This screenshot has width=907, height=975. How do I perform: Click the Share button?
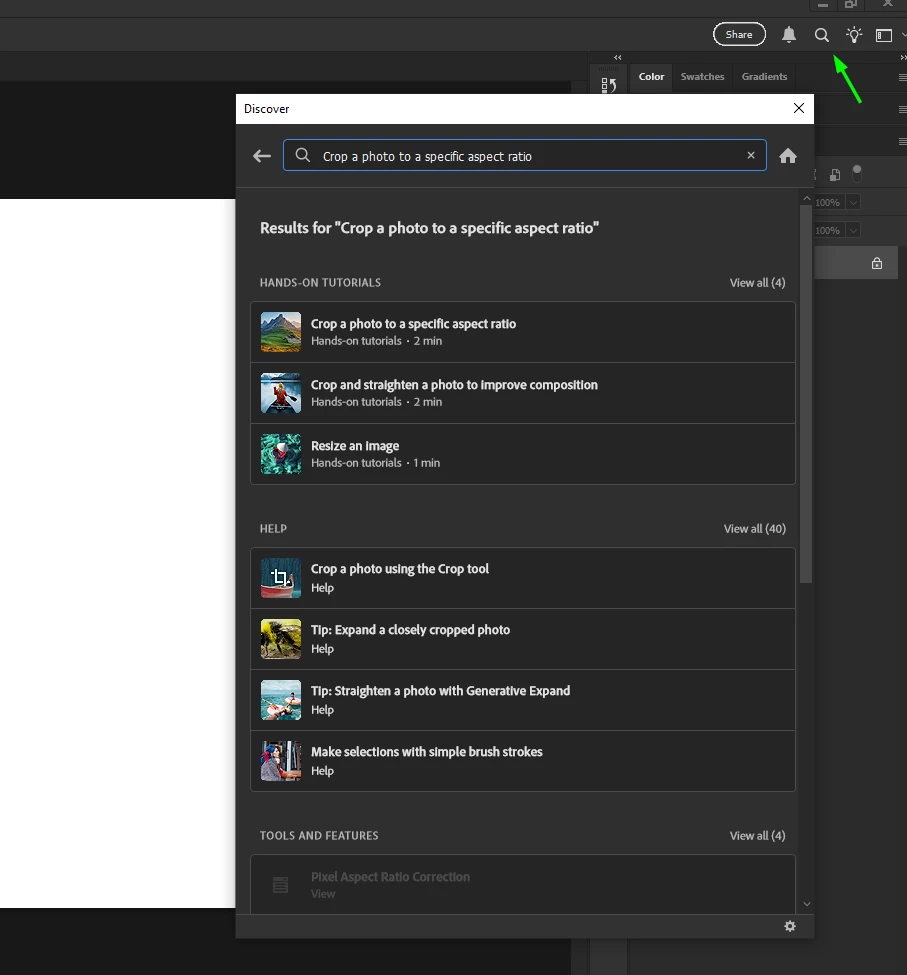739,34
